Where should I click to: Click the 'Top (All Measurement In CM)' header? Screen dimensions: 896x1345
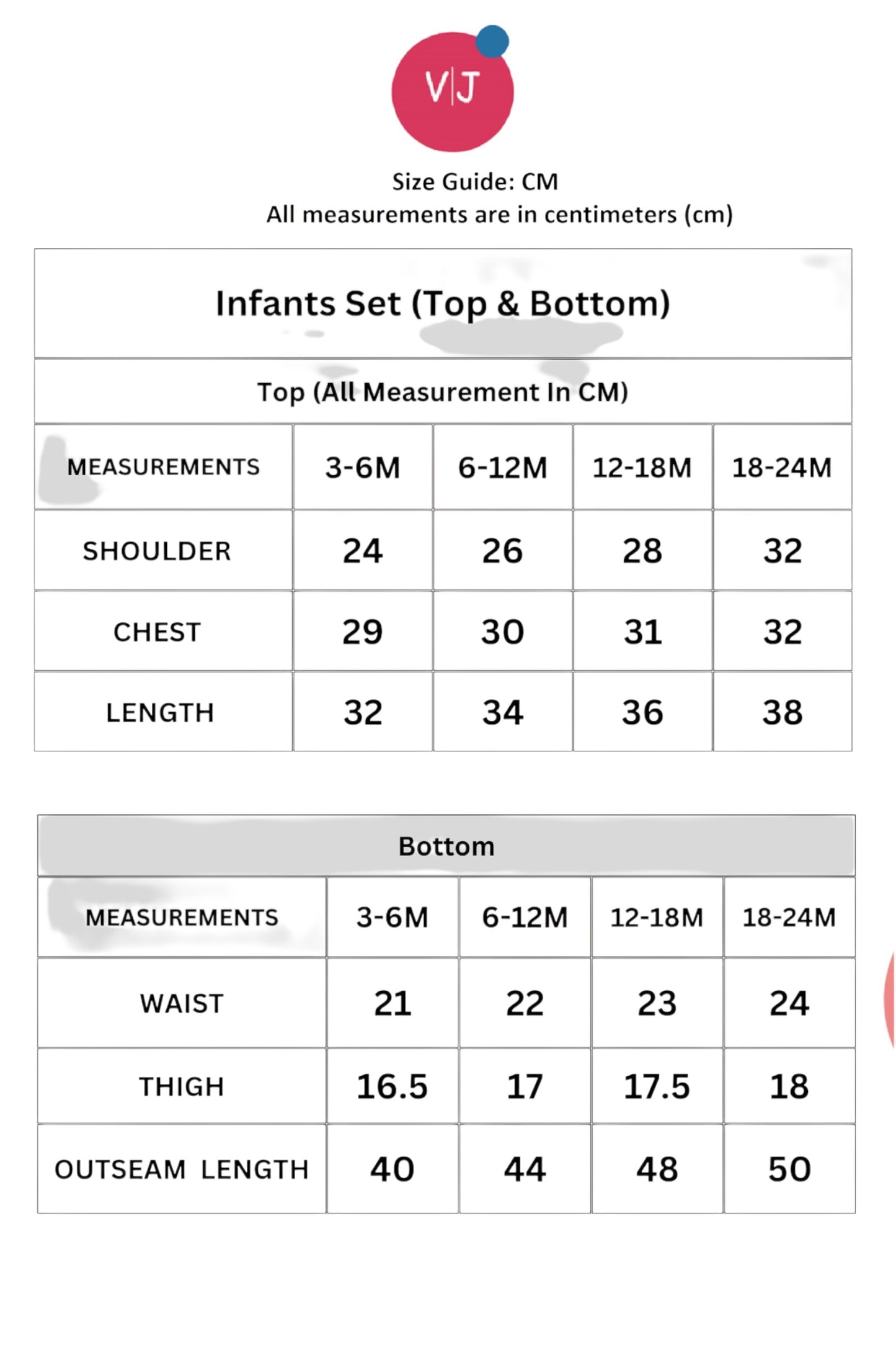443,392
